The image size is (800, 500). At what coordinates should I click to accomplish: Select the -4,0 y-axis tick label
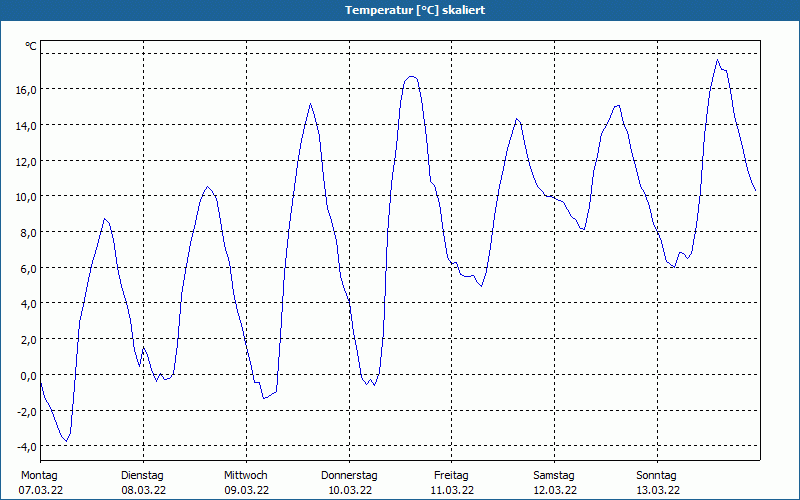tap(25, 446)
